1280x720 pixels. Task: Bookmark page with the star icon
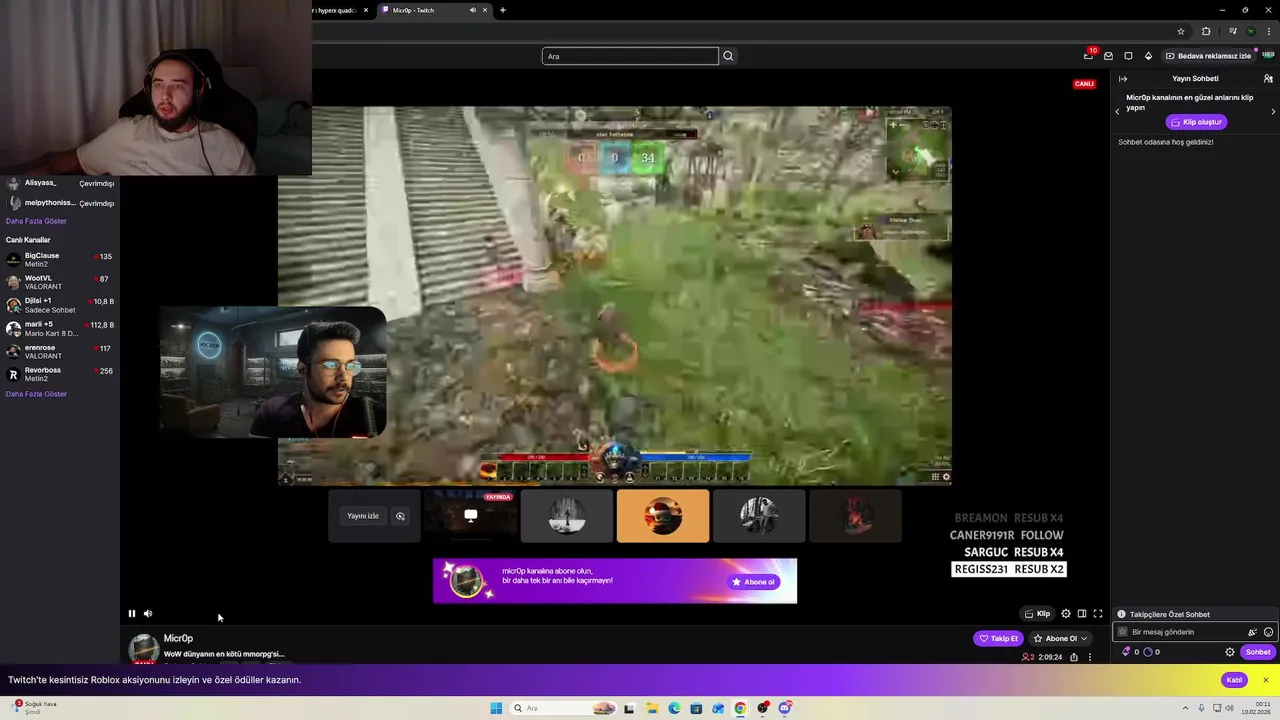pyautogui.click(x=1181, y=31)
